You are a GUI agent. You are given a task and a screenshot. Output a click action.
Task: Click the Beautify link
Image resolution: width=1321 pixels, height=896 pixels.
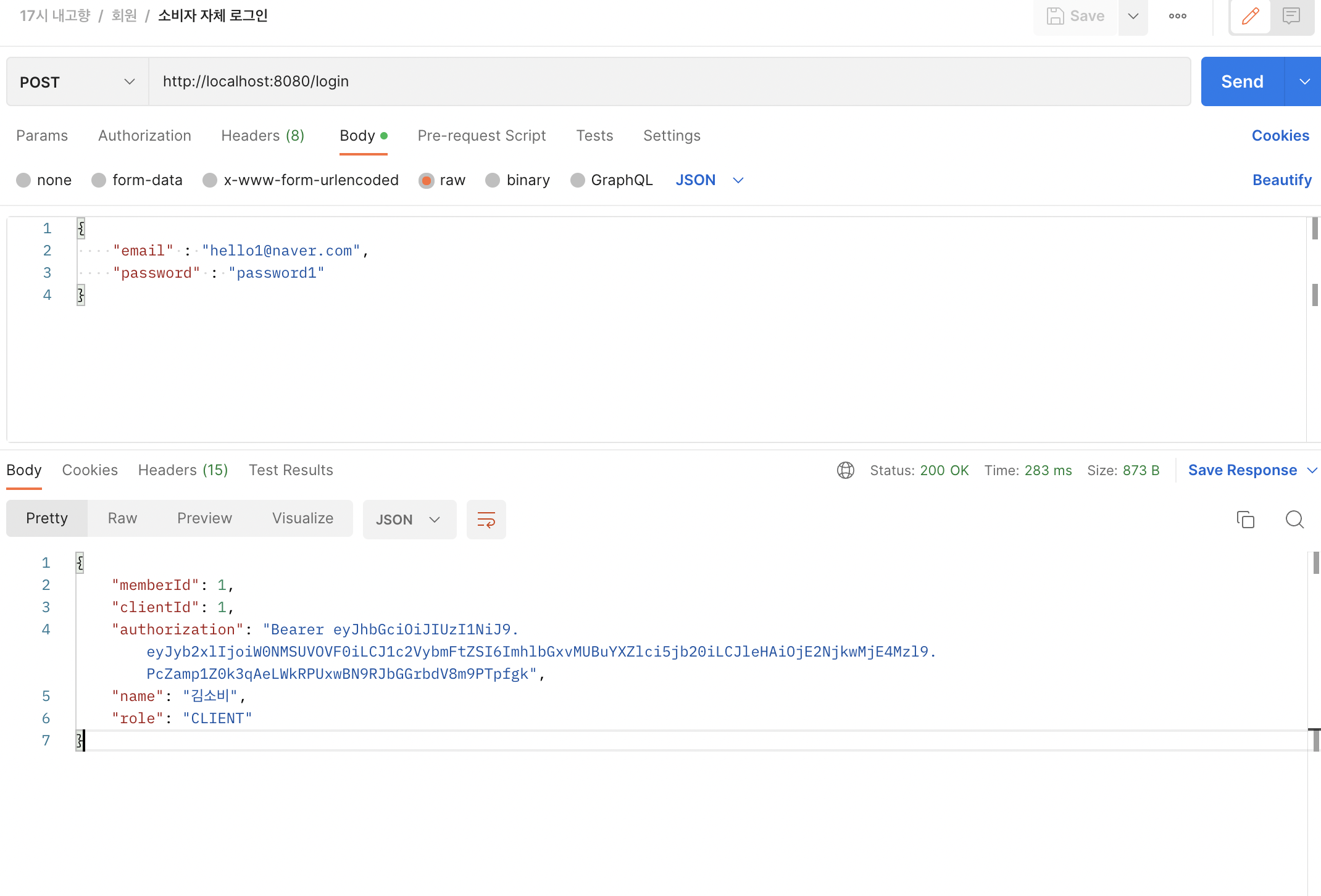(x=1282, y=180)
